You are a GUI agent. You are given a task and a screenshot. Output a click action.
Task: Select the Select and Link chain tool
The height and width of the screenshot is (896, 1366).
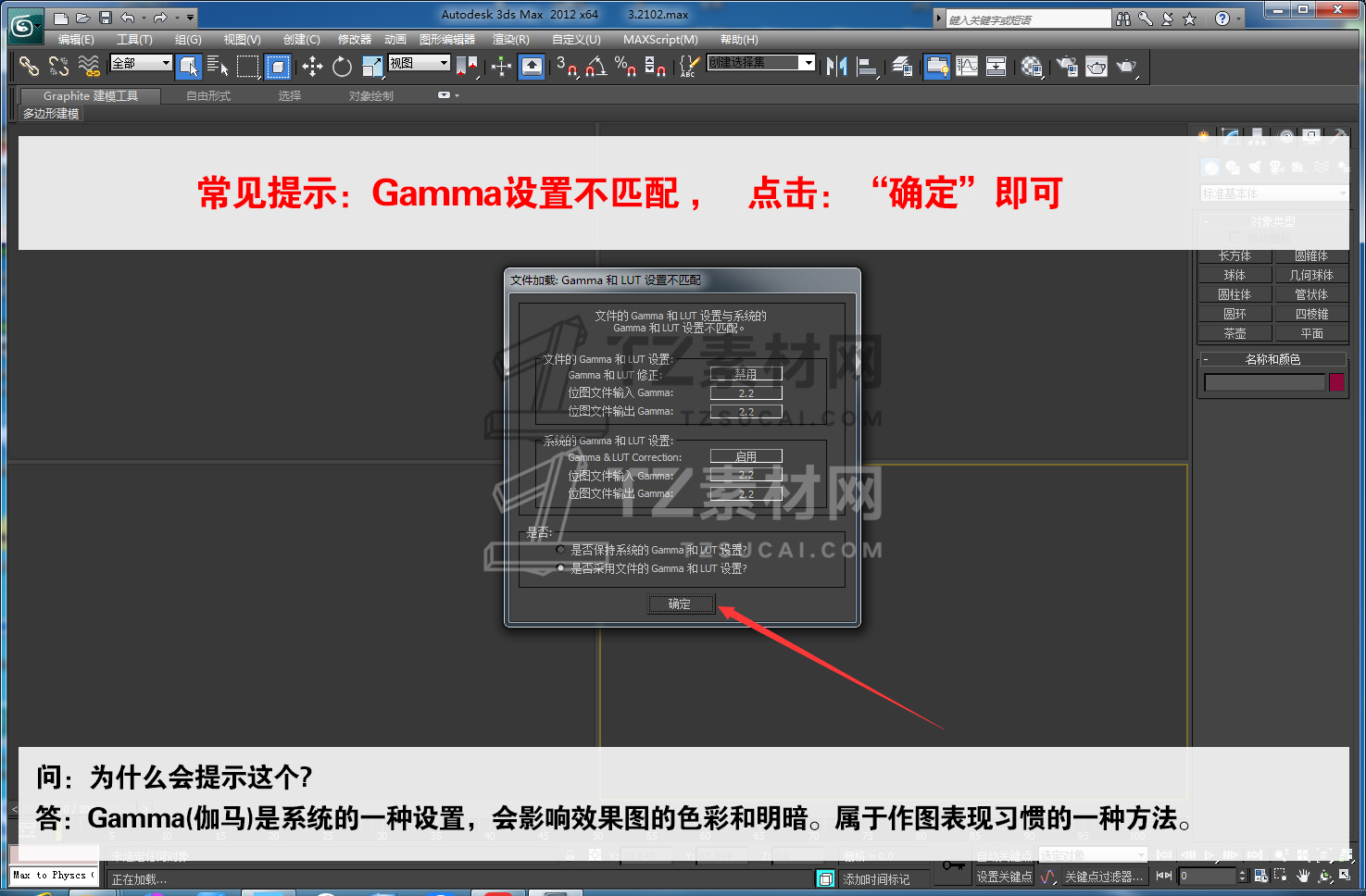30,66
